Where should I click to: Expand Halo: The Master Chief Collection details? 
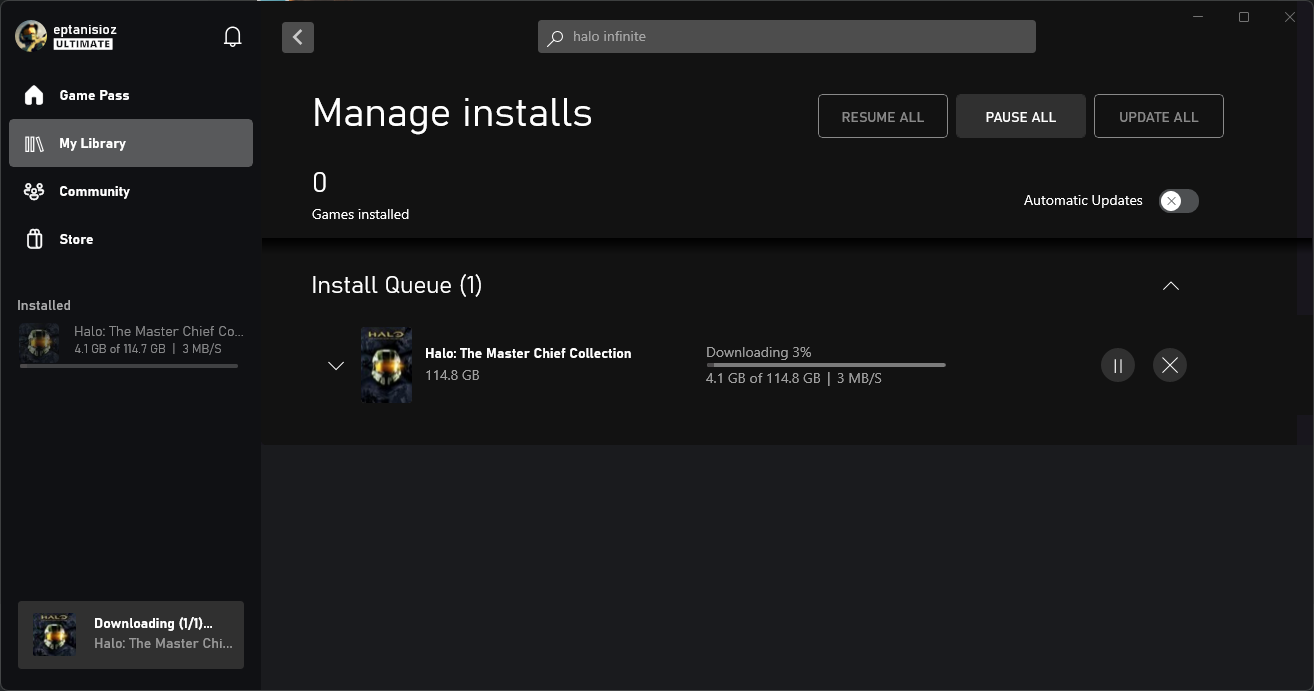336,366
